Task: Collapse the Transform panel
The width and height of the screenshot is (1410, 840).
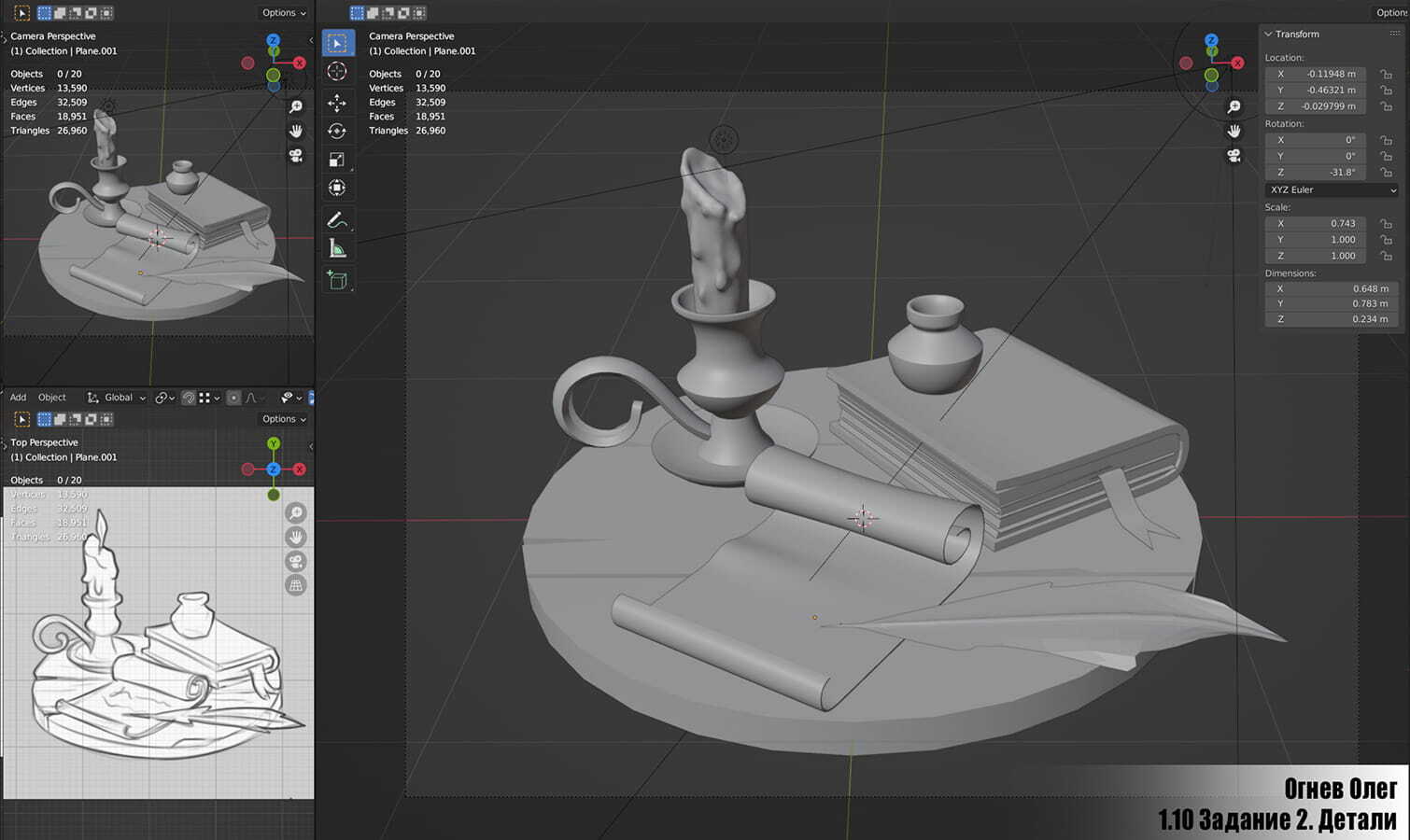Action: point(1269,35)
